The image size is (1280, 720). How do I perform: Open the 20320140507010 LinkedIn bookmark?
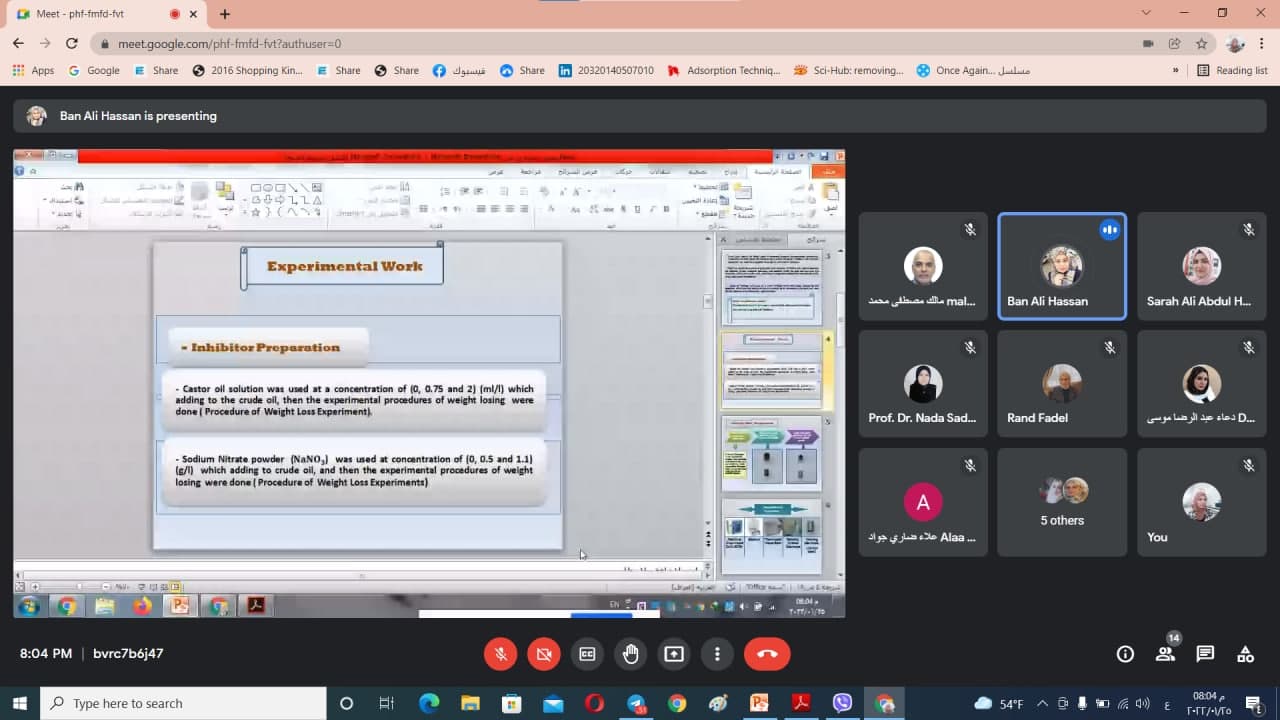click(606, 70)
